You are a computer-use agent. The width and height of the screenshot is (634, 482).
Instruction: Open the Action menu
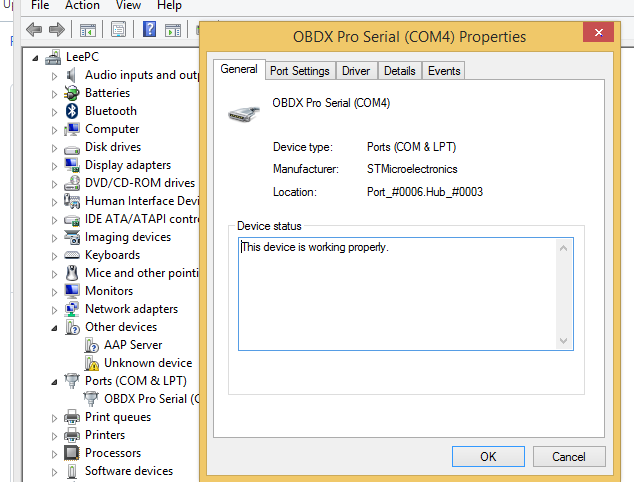pyautogui.click(x=82, y=5)
